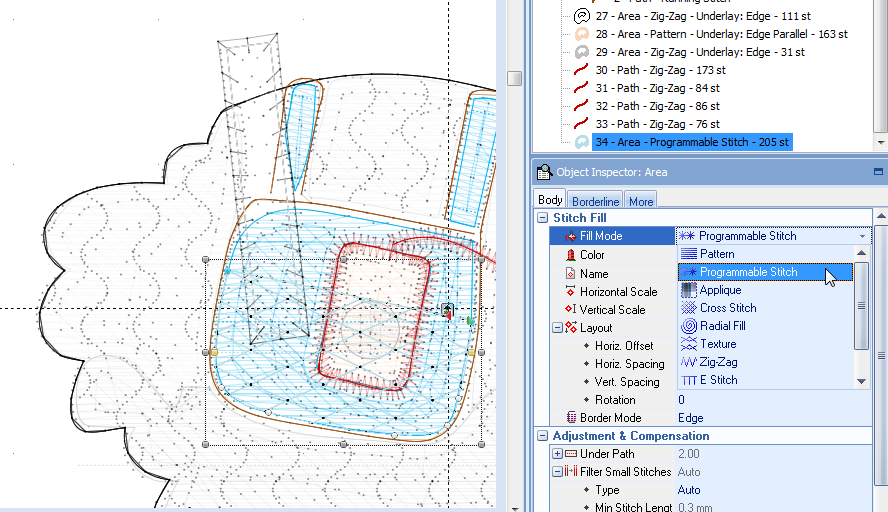Image resolution: width=888 pixels, height=512 pixels.
Task: Choose Zig-Zag in the fill mode dropdown
Action: (718, 362)
